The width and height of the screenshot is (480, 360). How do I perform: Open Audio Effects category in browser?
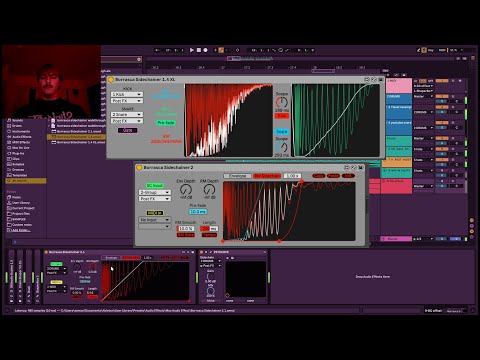coord(19,137)
